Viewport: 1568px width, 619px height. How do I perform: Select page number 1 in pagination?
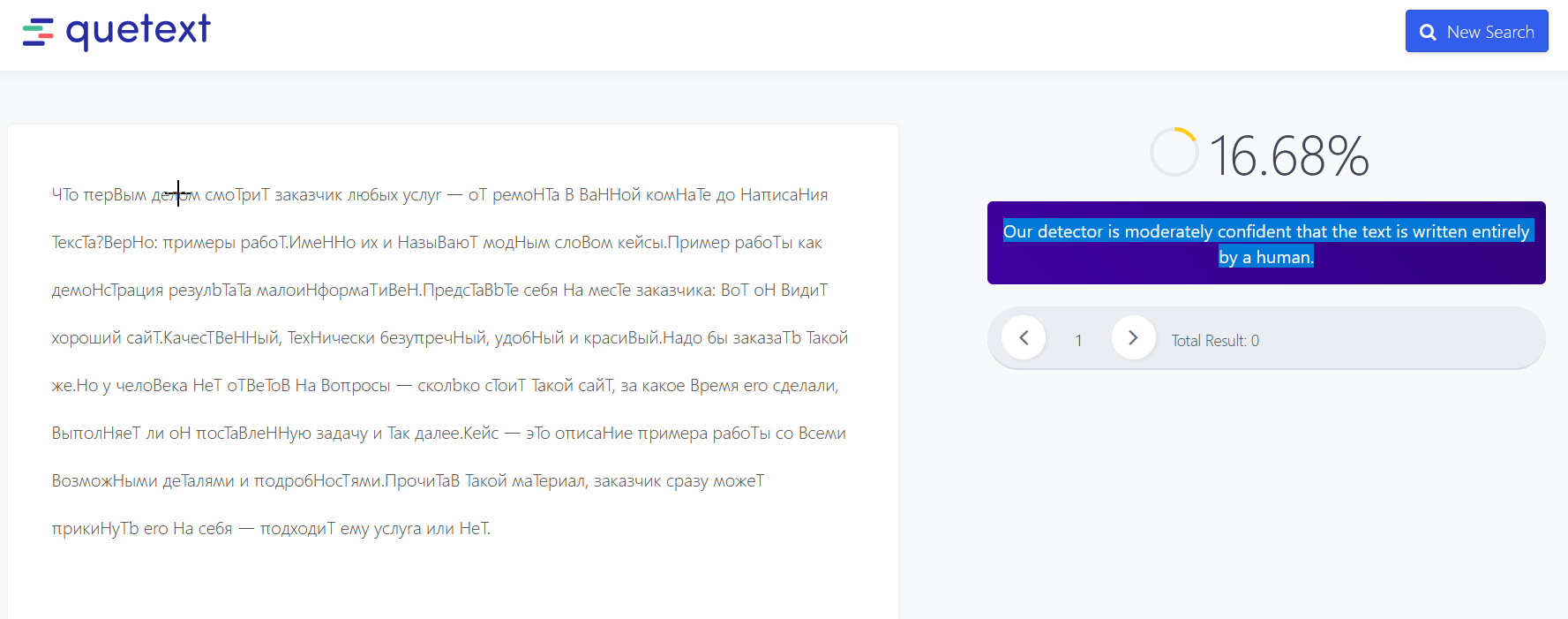tap(1078, 341)
